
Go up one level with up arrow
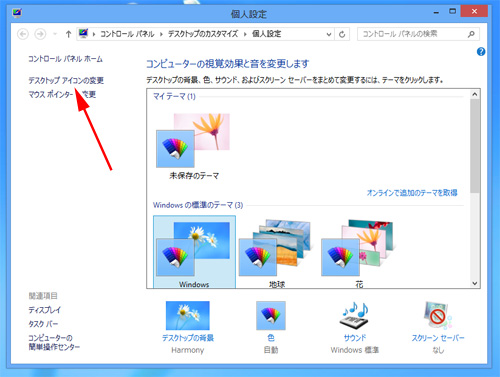pyautogui.click(x=68, y=34)
